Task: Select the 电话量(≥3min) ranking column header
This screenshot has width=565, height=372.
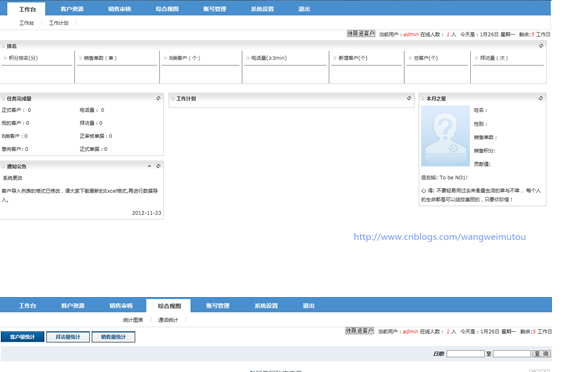Action: [x=269, y=58]
